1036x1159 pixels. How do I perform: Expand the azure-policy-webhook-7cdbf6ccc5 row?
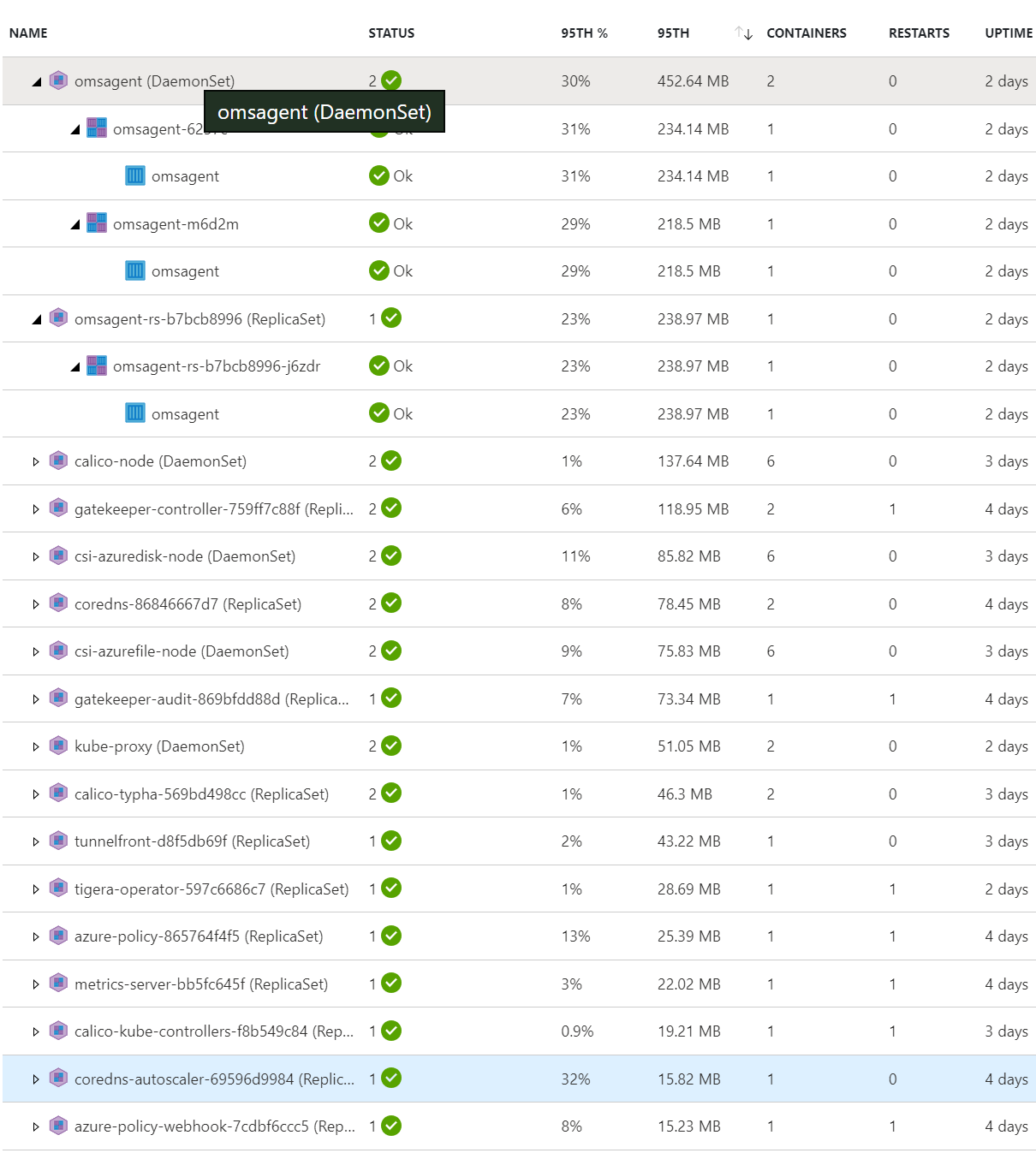[x=35, y=1126]
